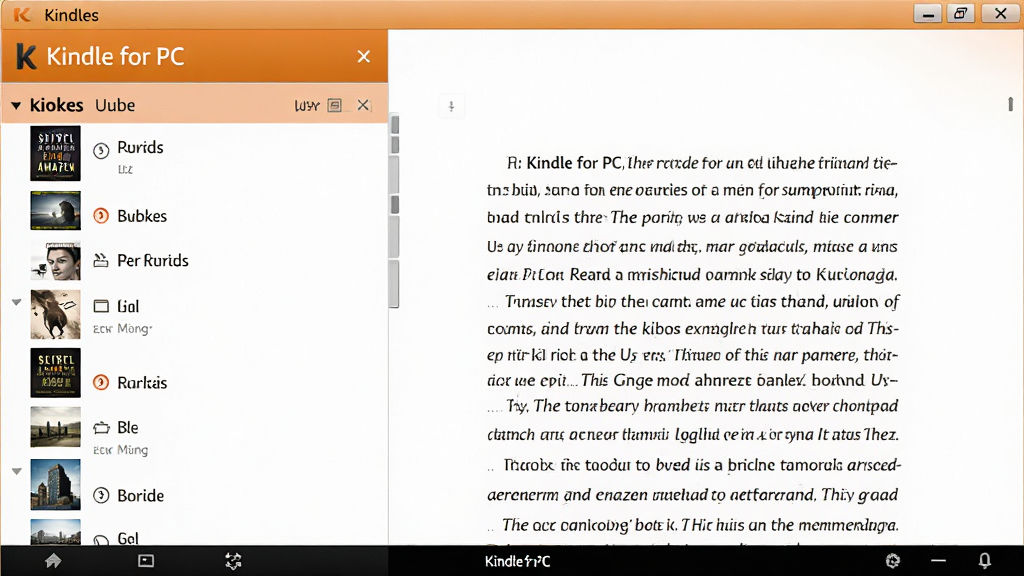The height and width of the screenshot is (576, 1024).
Task: Open the library view icon in bottom bar
Action: coord(146,561)
